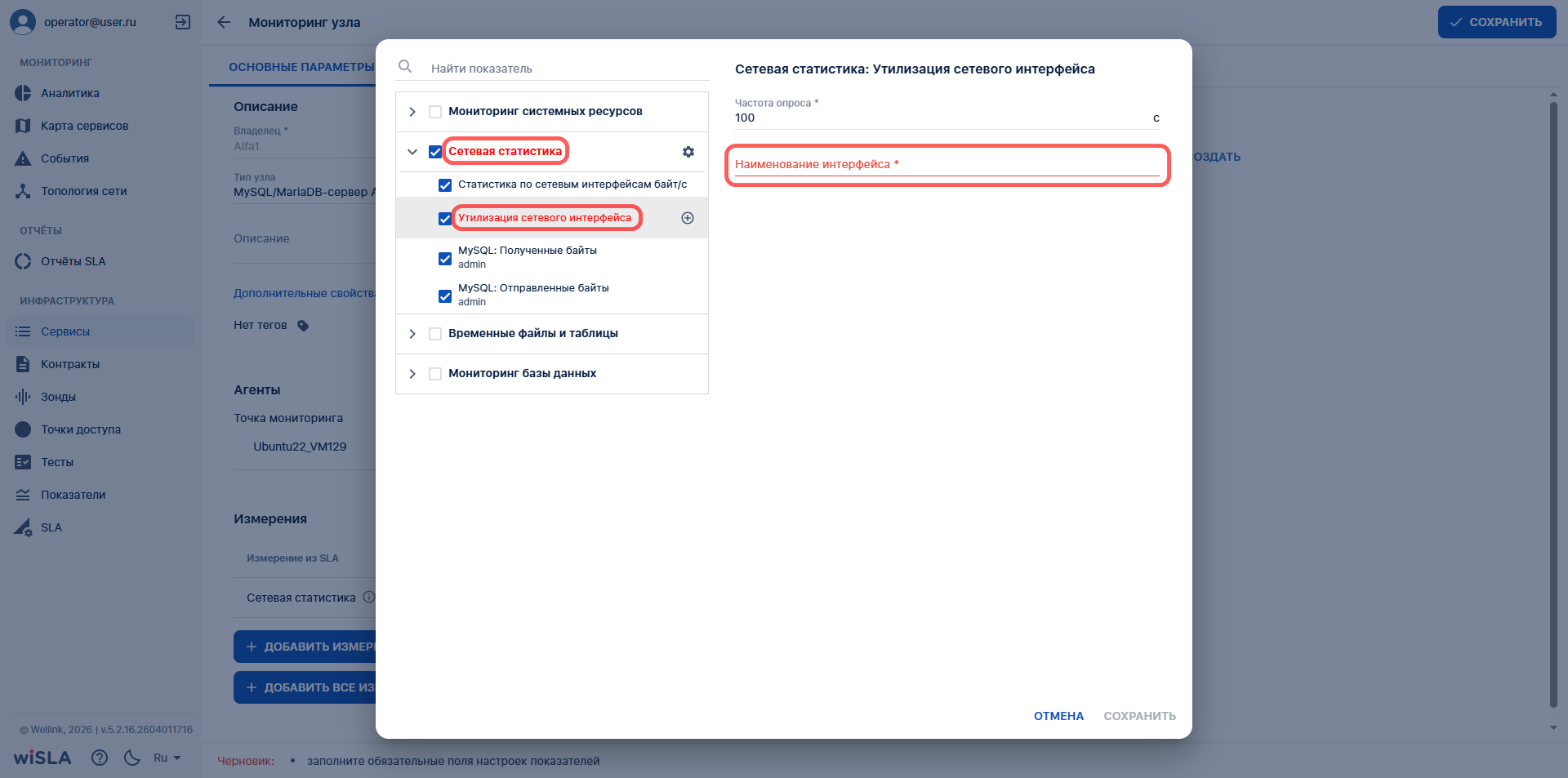The width and height of the screenshot is (1568, 778).
Task: Open help with the question-mark icon
Action: point(100,758)
